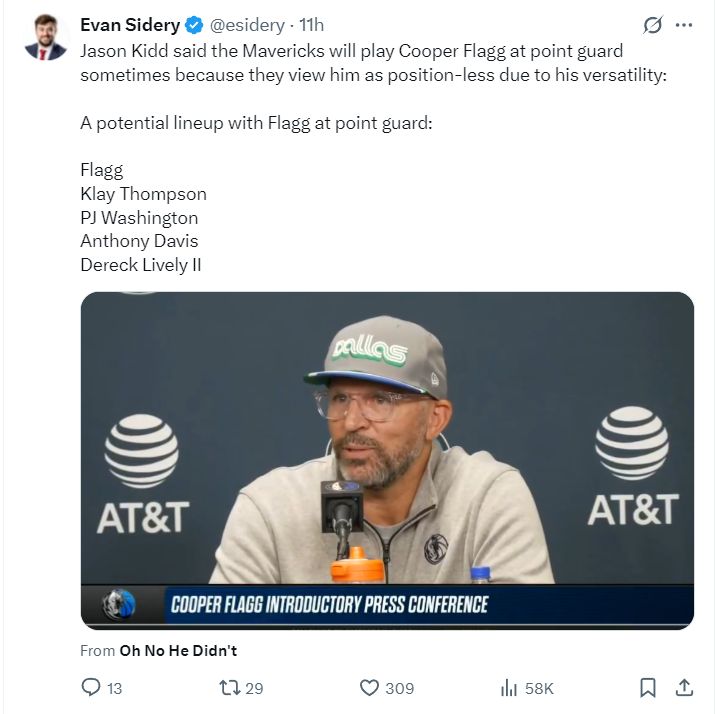The height and width of the screenshot is (714, 715).
Task: Open the three-dot More options menu
Action: pos(684,25)
